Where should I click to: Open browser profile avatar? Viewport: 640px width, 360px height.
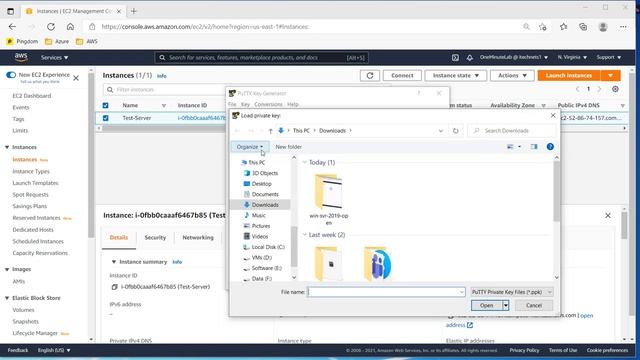603,27
